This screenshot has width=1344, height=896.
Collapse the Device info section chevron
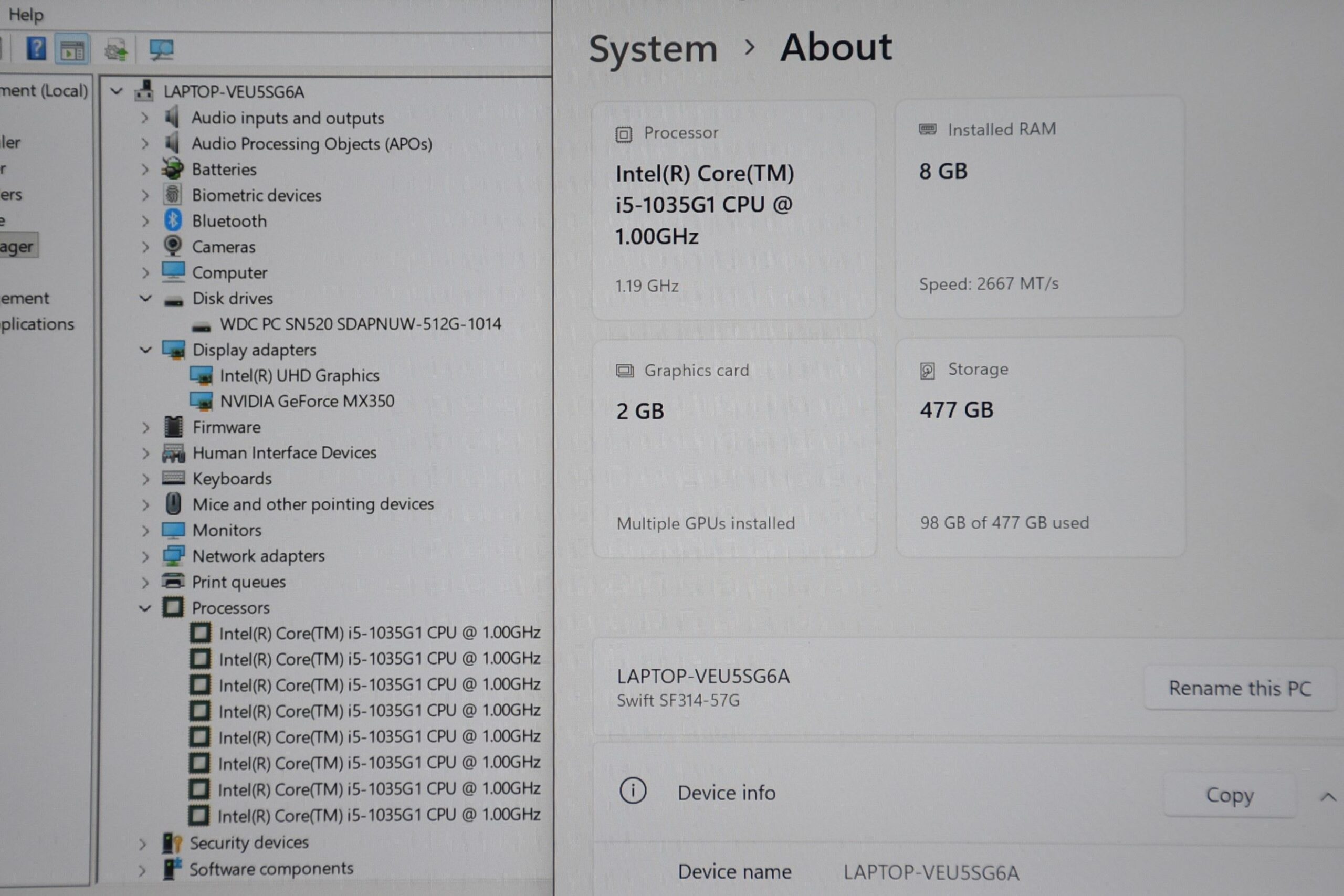pyautogui.click(x=1328, y=797)
